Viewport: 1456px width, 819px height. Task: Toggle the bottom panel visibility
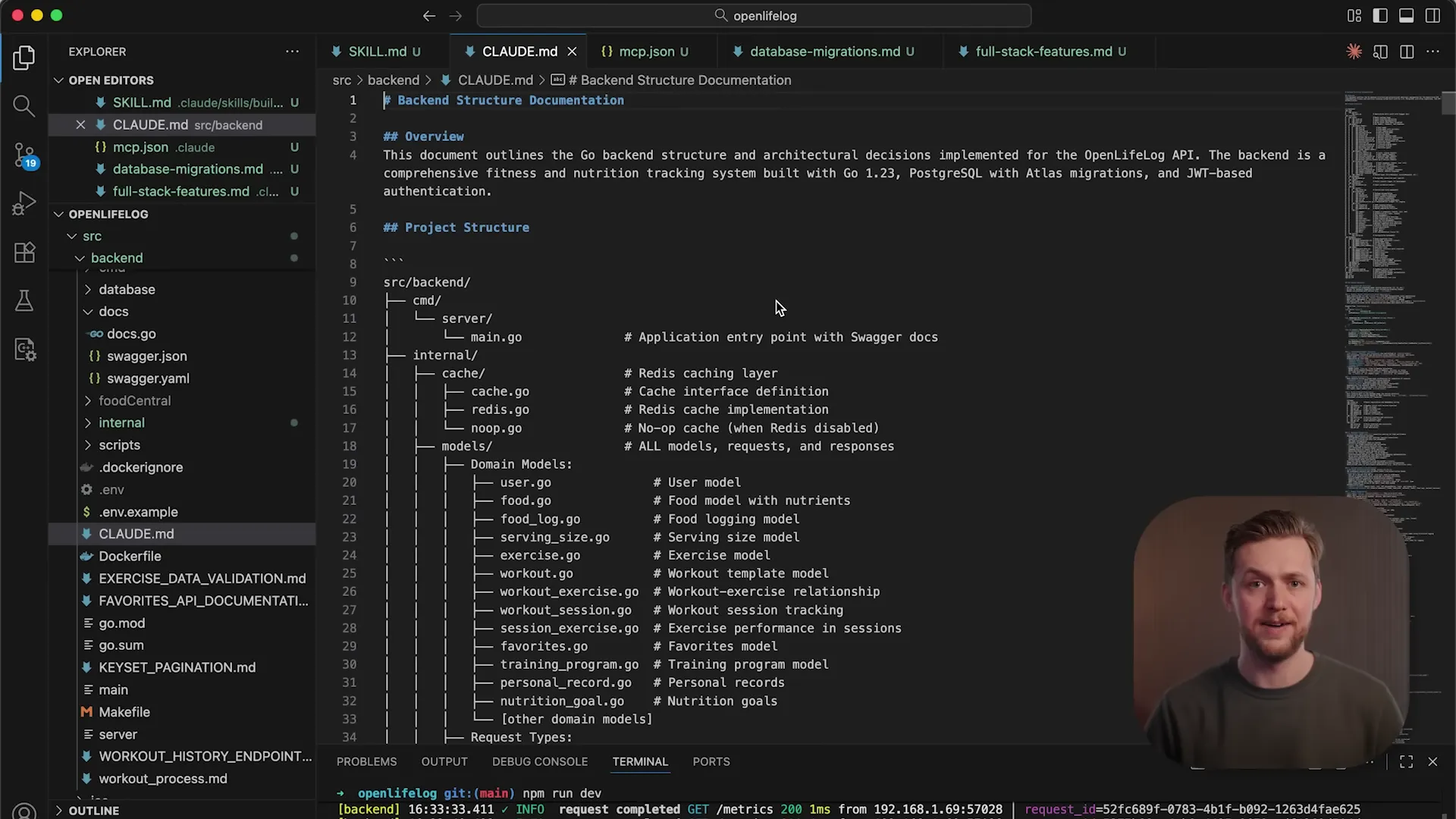coord(1406,15)
